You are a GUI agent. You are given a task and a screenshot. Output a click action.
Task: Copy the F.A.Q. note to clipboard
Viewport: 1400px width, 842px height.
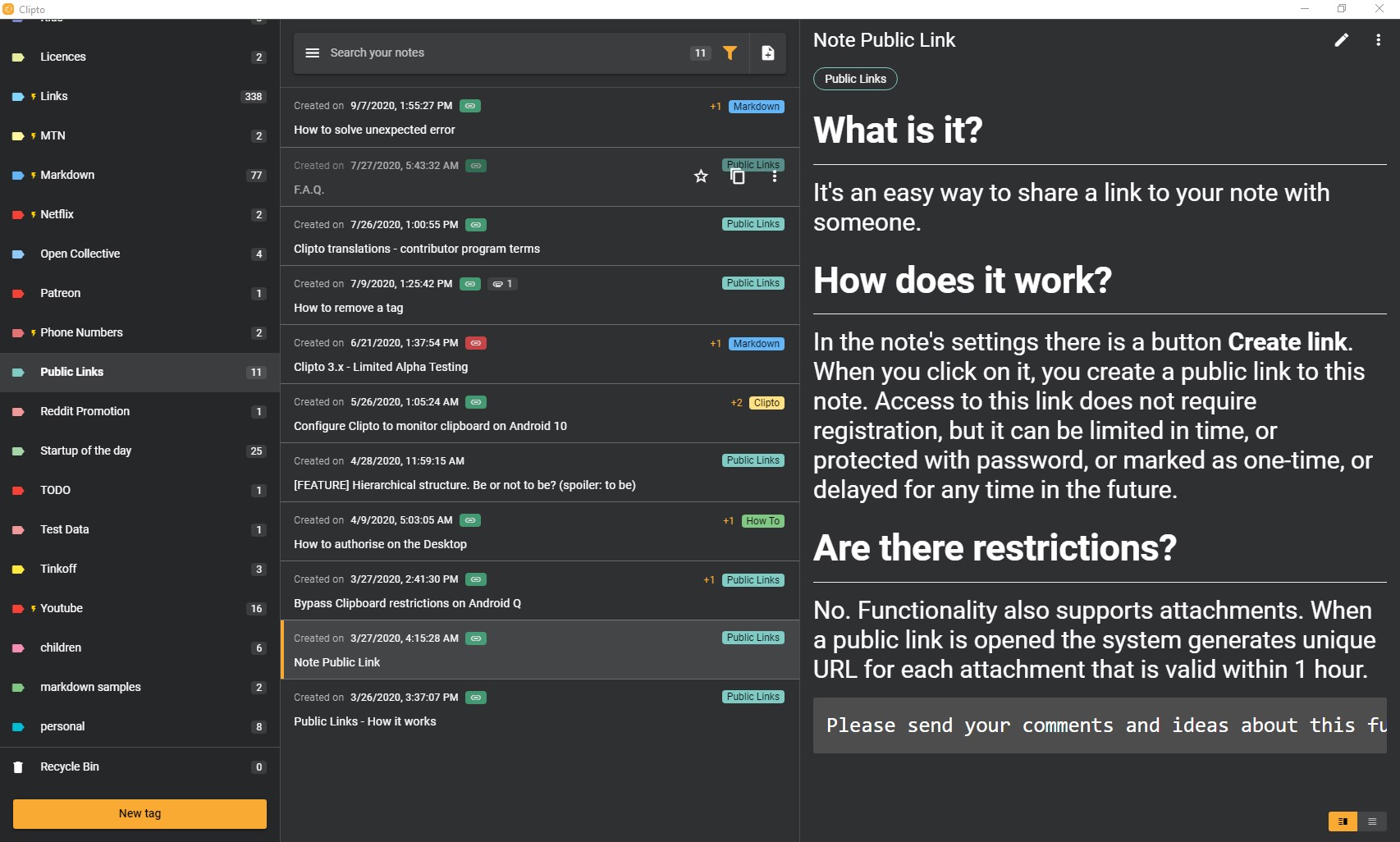(x=738, y=176)
